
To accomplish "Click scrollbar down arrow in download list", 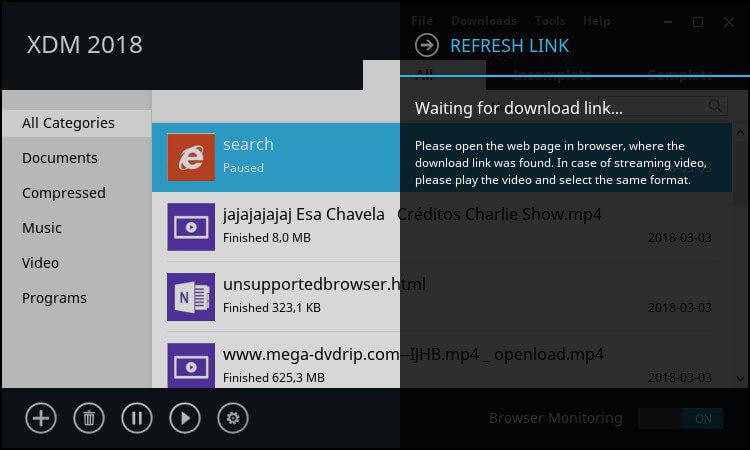I will [x=740, y=379].
